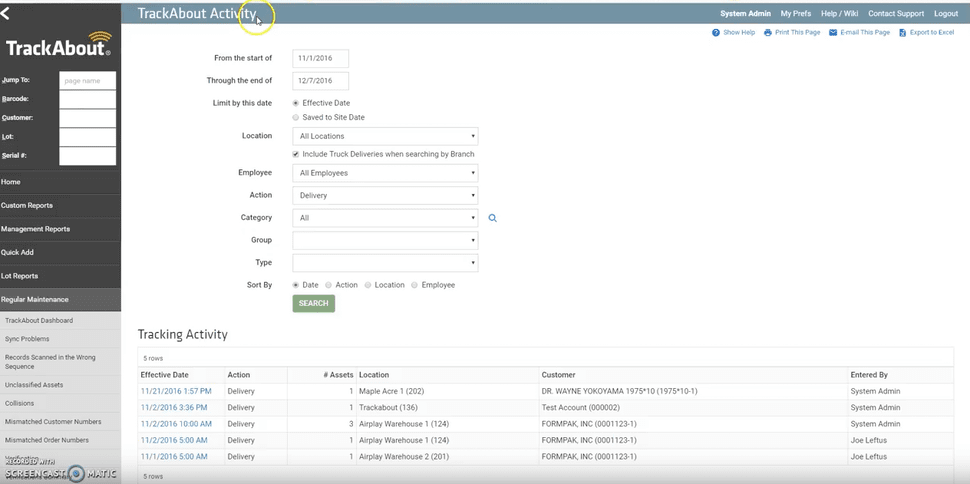Click the Print This Page printer icon

768,33
